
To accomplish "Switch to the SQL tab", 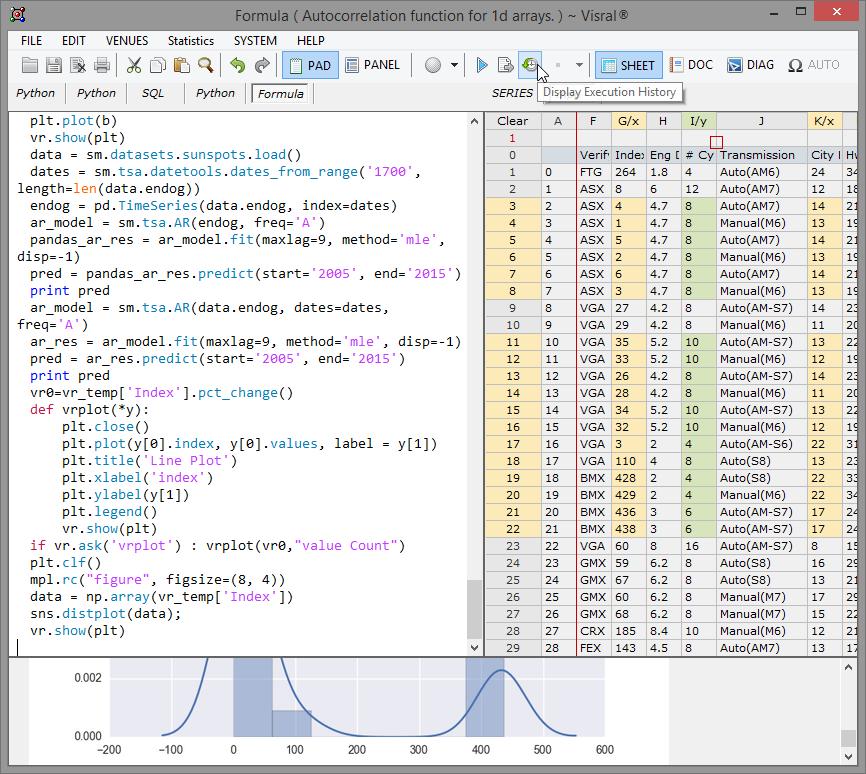I will pyautogui.click(x=152, y=93).
